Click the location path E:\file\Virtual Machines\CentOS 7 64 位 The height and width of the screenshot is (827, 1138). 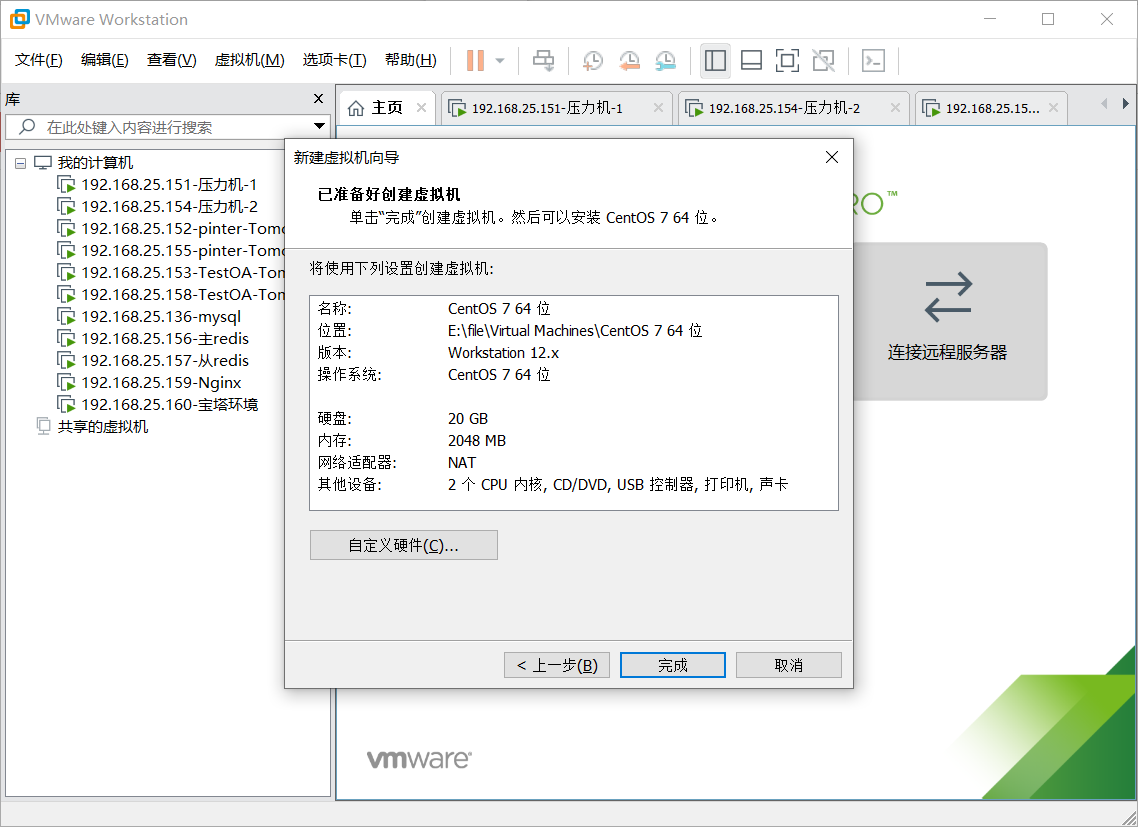(x=575, y=331)
